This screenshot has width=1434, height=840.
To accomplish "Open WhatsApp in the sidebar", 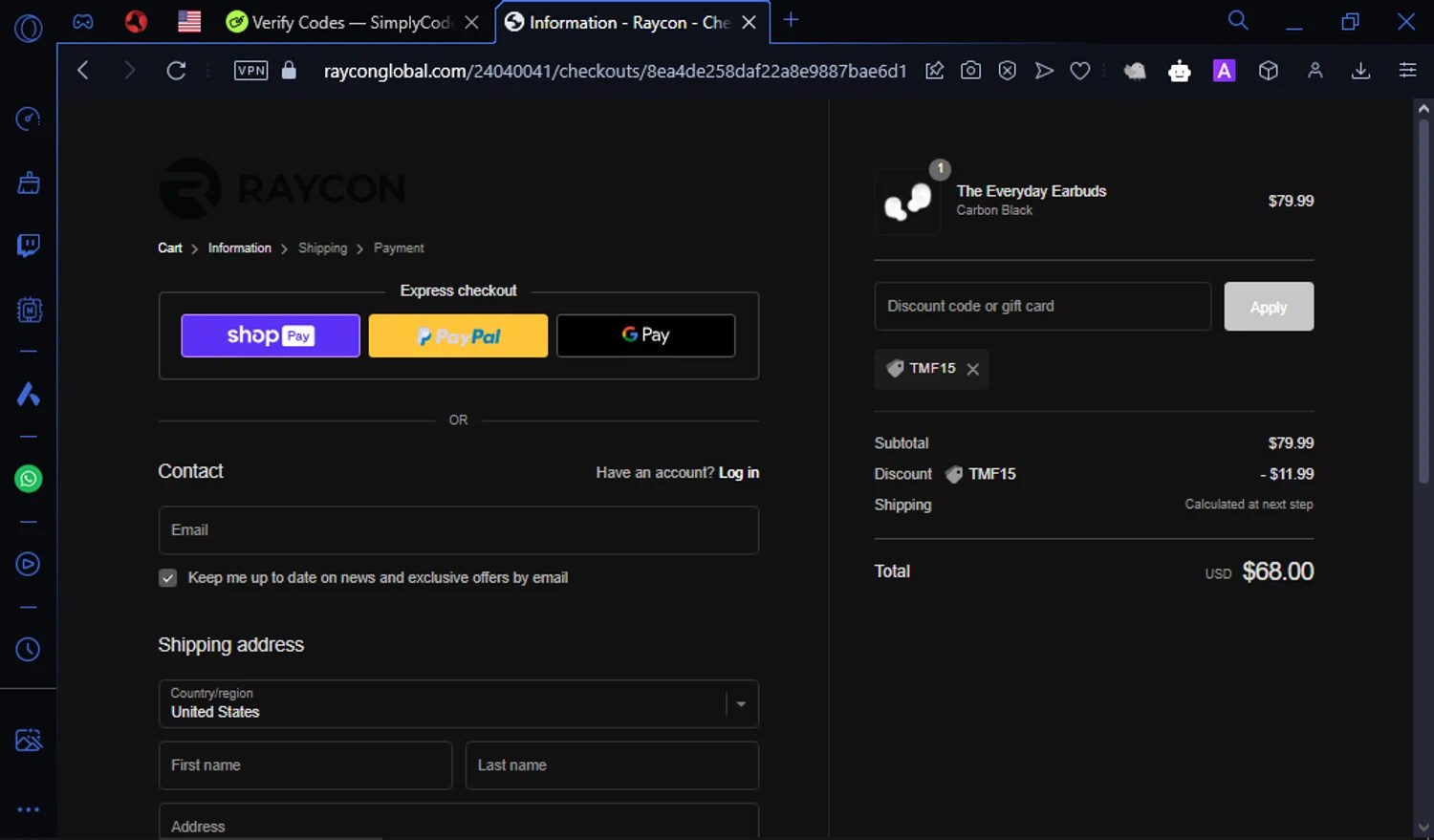I will pos(29,479).
